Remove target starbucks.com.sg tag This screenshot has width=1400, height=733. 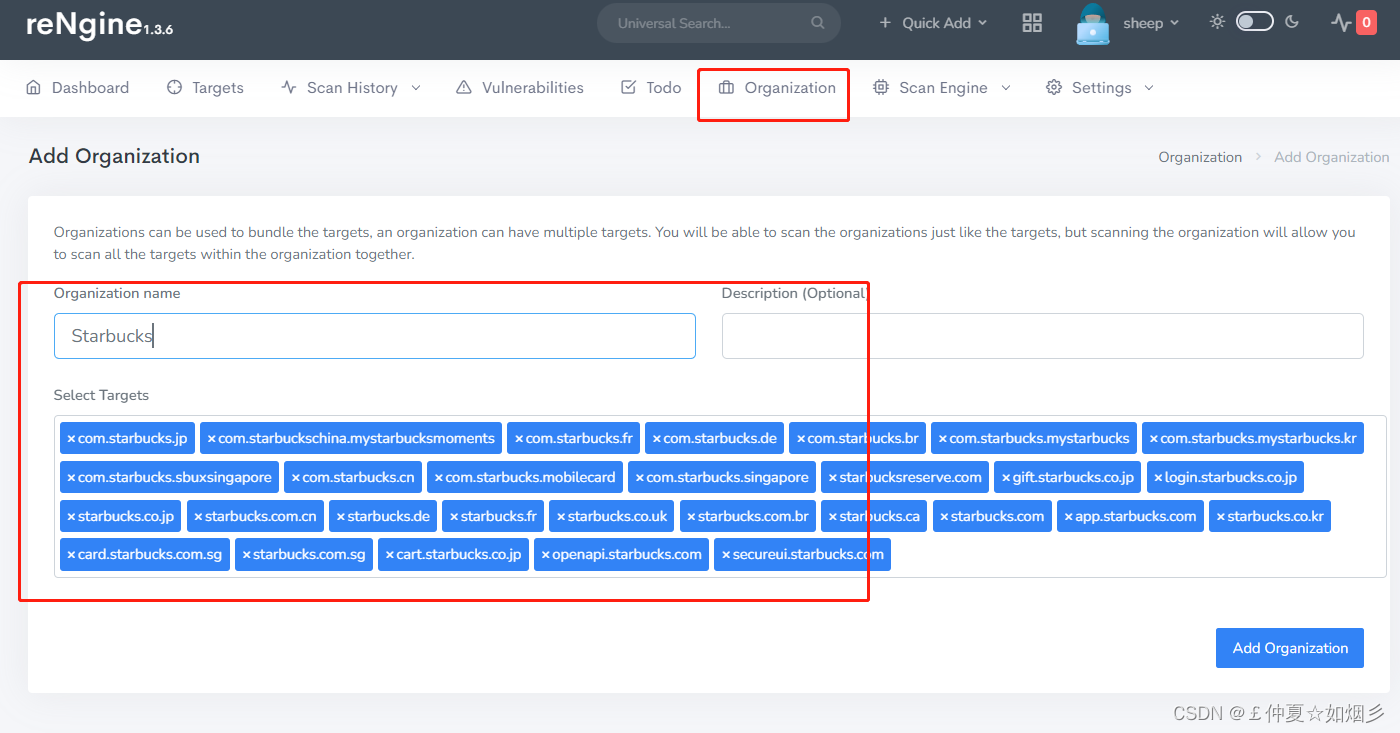[246, 554]
